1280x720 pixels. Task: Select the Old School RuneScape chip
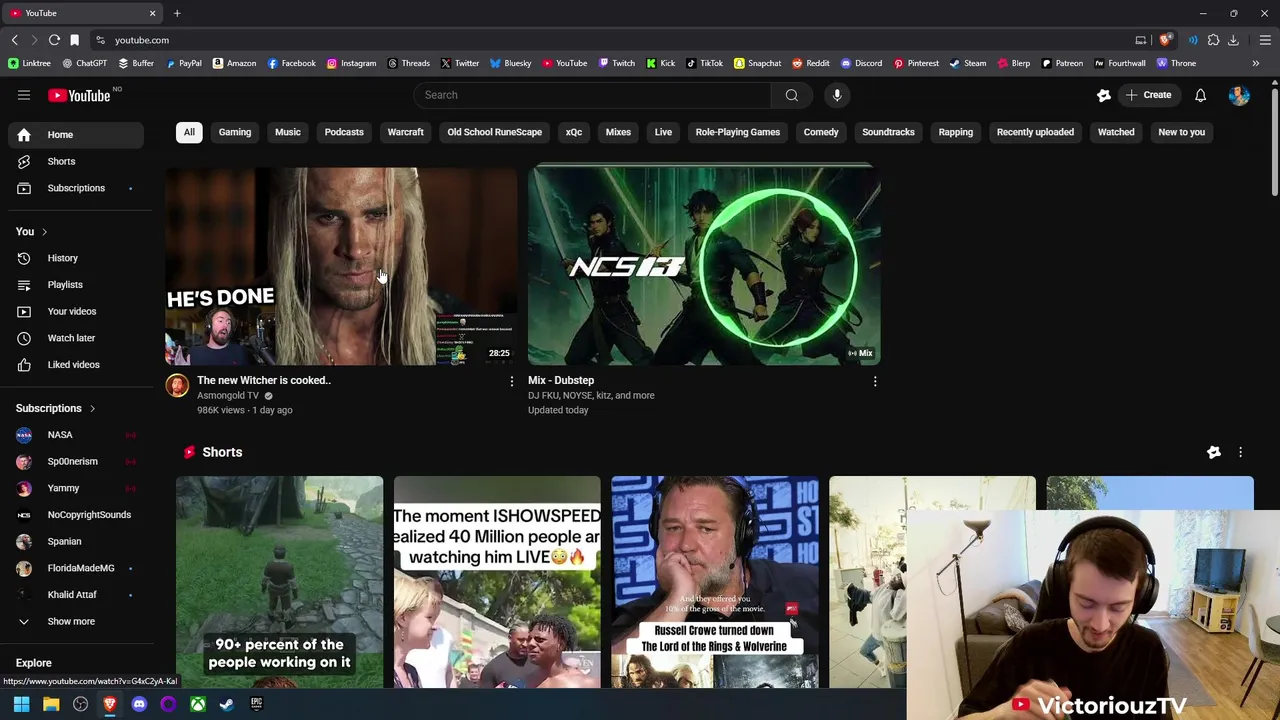point(494,132)
